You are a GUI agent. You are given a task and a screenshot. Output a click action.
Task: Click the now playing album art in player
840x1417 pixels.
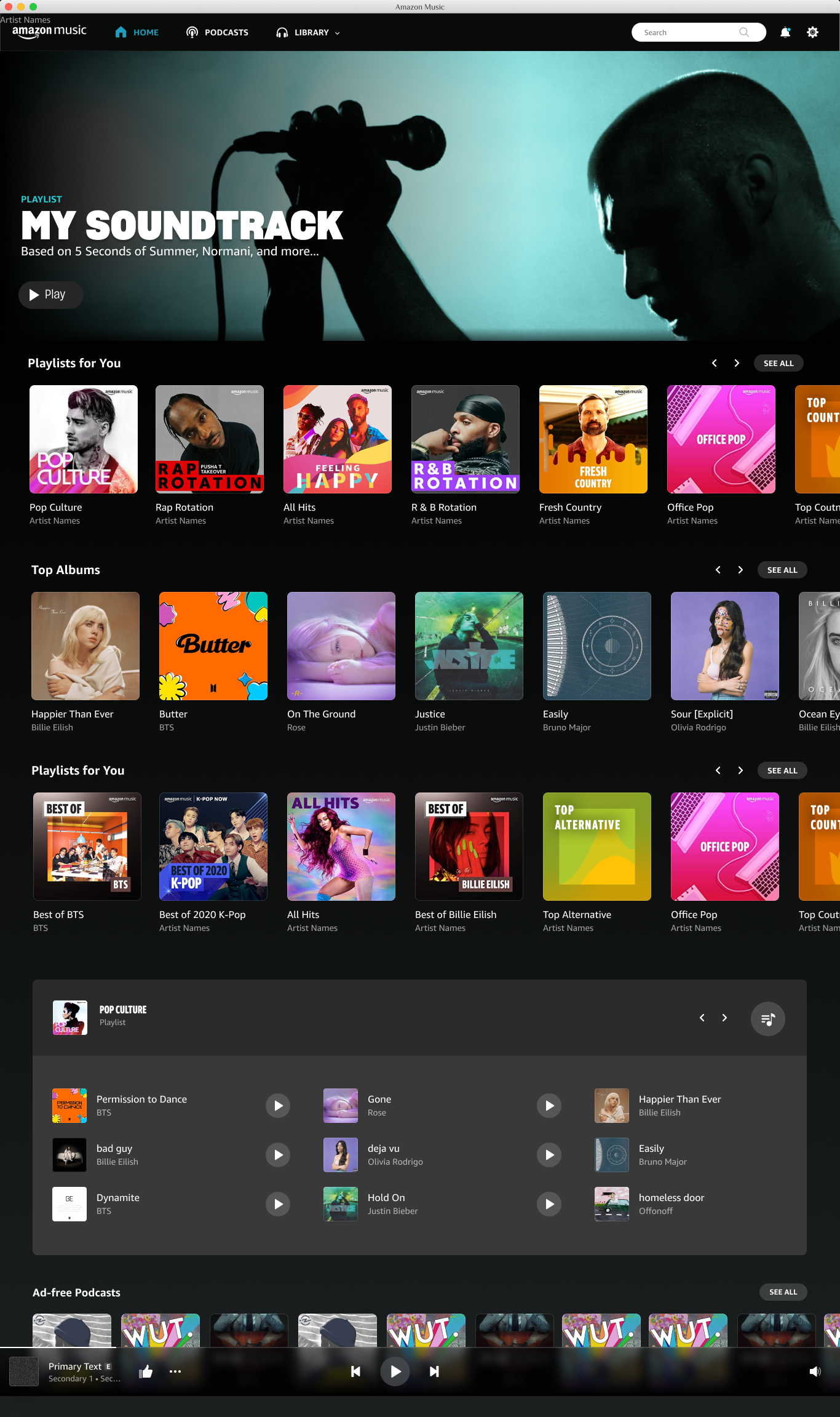point(24,1371)
